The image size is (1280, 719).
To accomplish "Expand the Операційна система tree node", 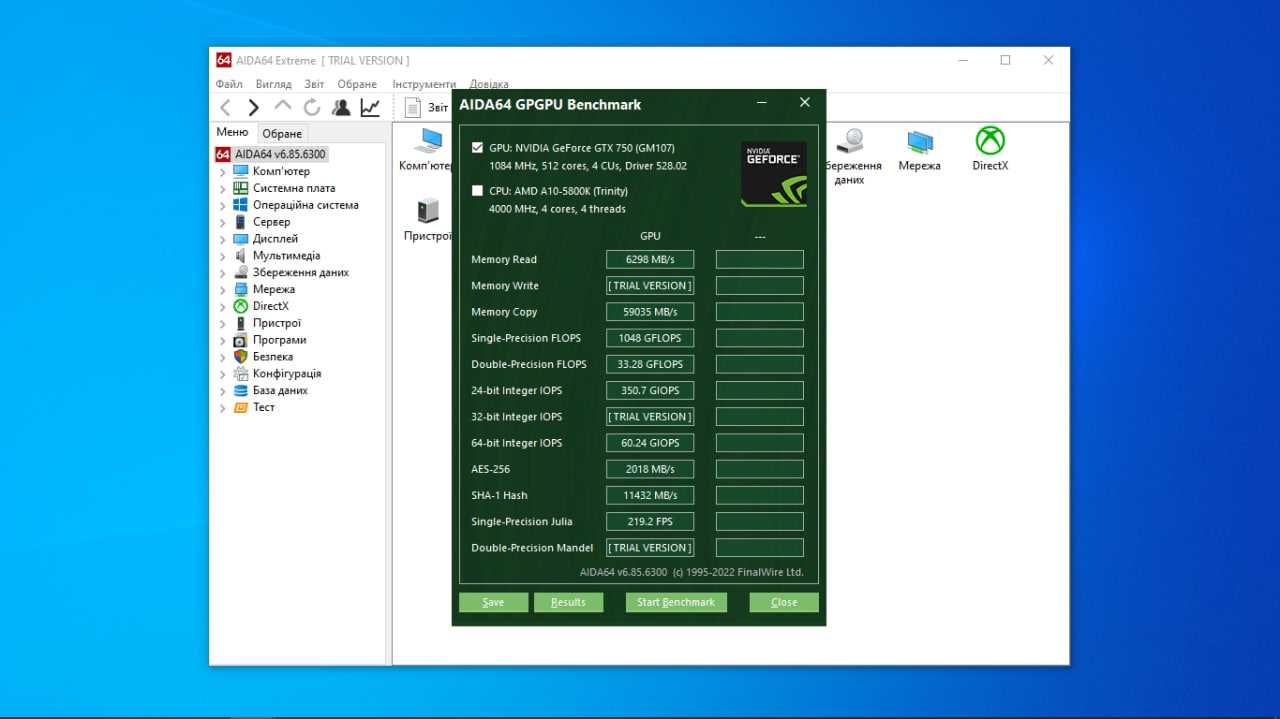I will click(x=223, y=206).
